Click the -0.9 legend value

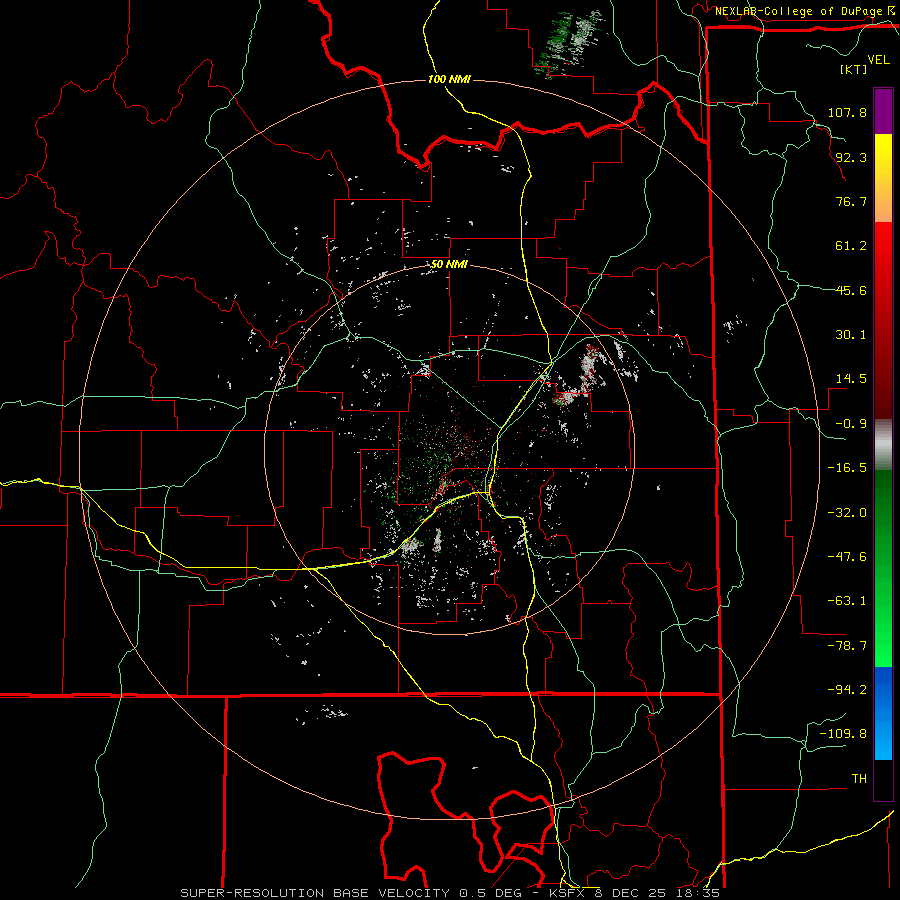tap(851, 424)
